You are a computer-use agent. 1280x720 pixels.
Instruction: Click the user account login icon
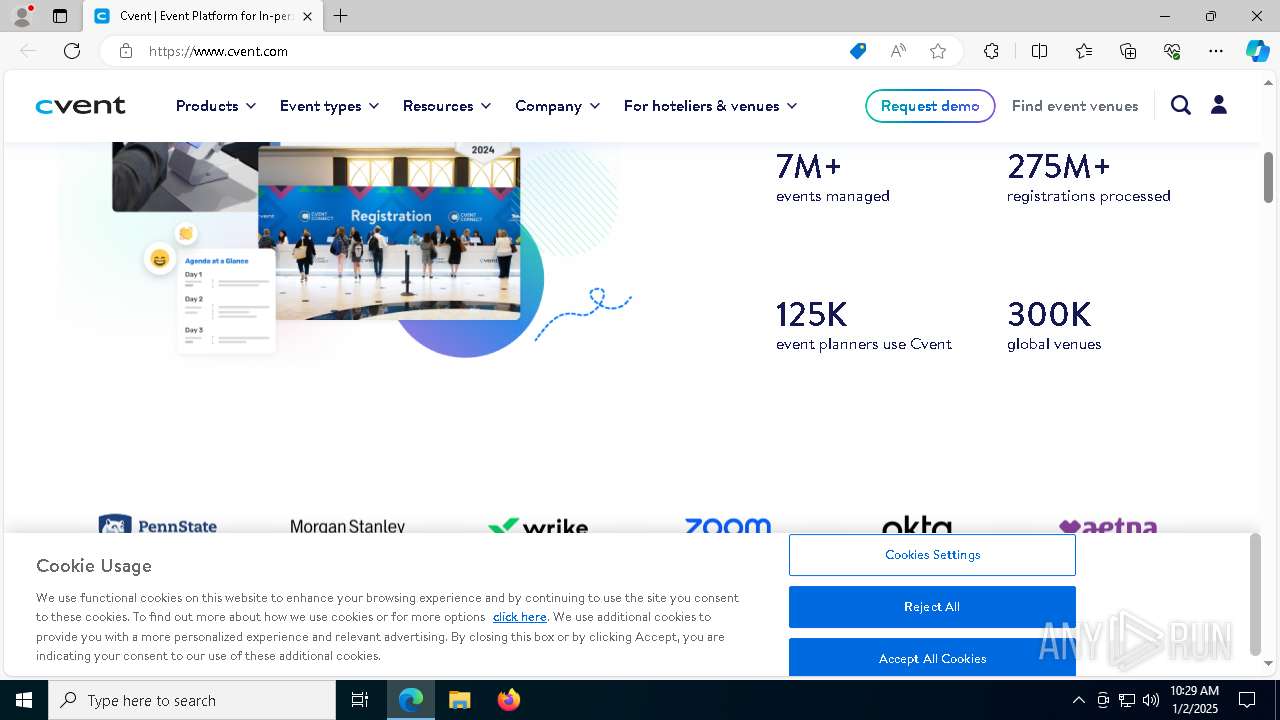pyautogui.click(x=1219, y=105)
